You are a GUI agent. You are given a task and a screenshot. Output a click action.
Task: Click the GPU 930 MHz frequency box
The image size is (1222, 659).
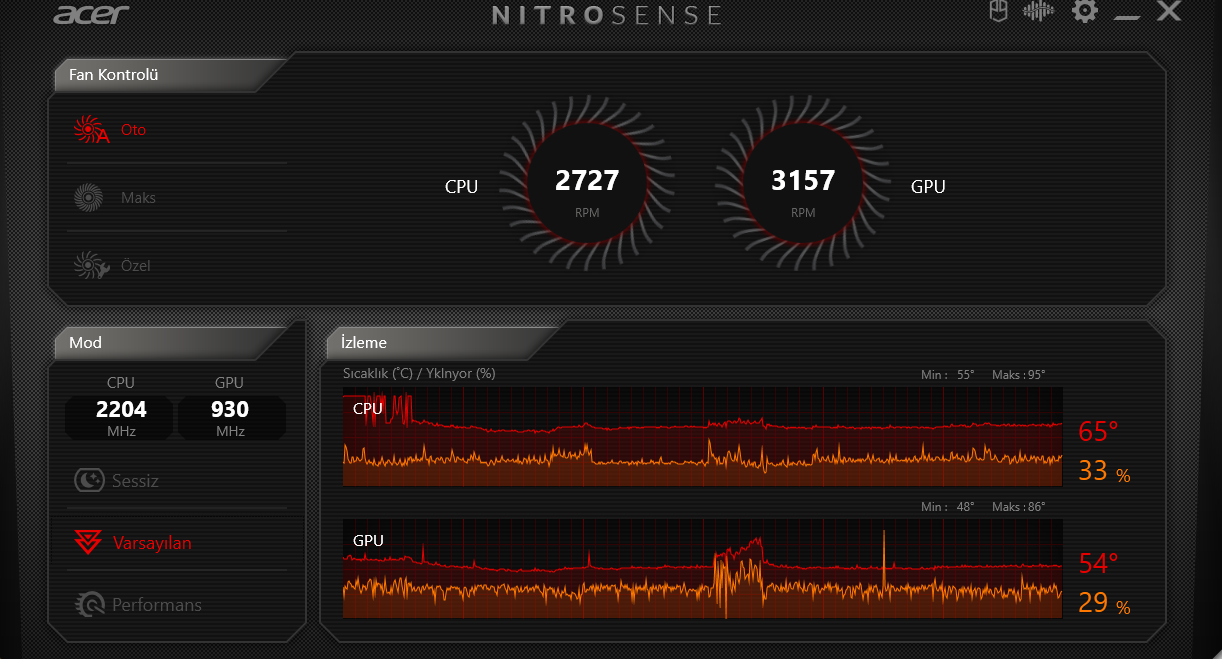(x=230, y=417)
